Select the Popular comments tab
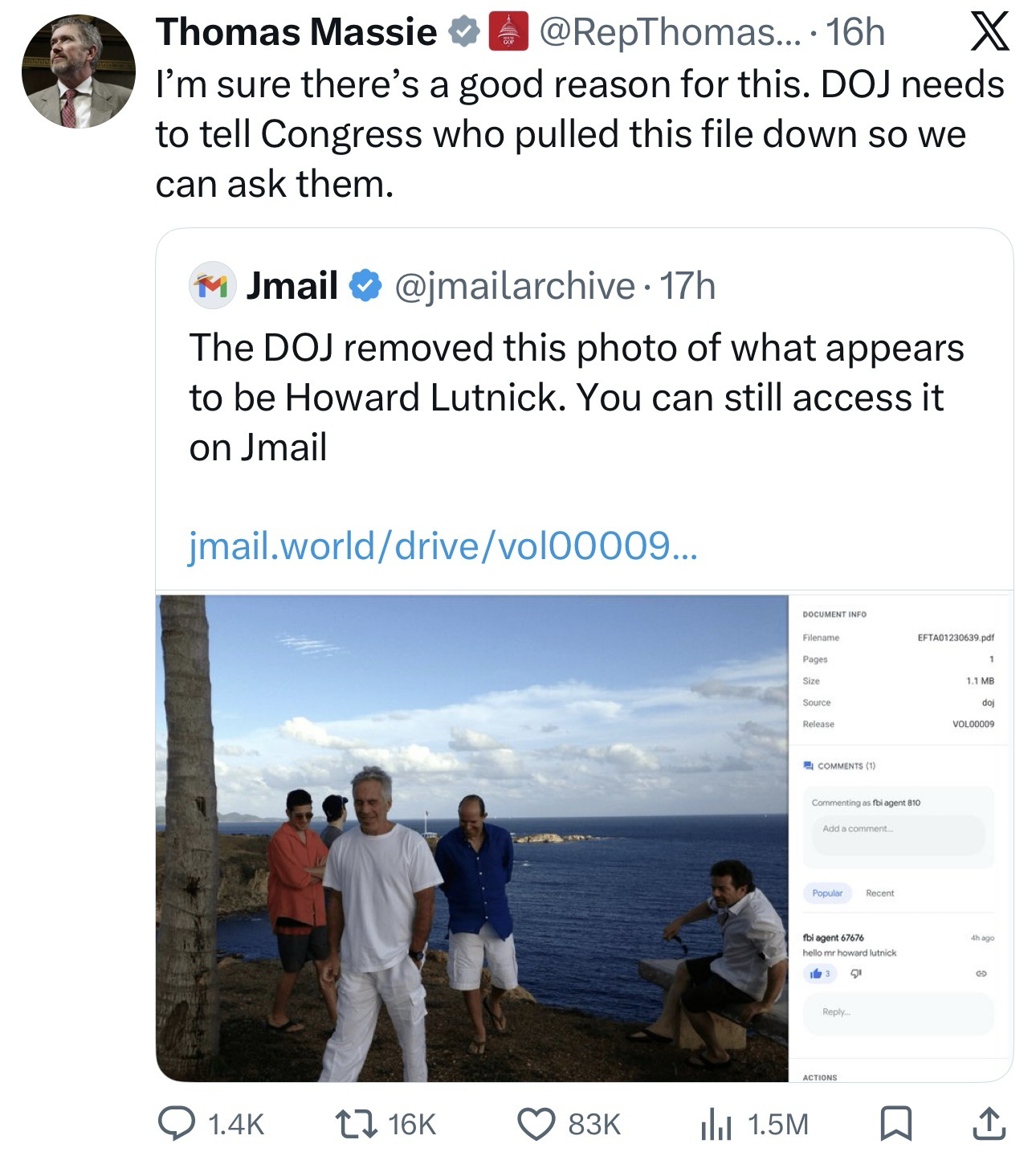This screenshot has height=1152, width=1036. click(x=827, y=893)
